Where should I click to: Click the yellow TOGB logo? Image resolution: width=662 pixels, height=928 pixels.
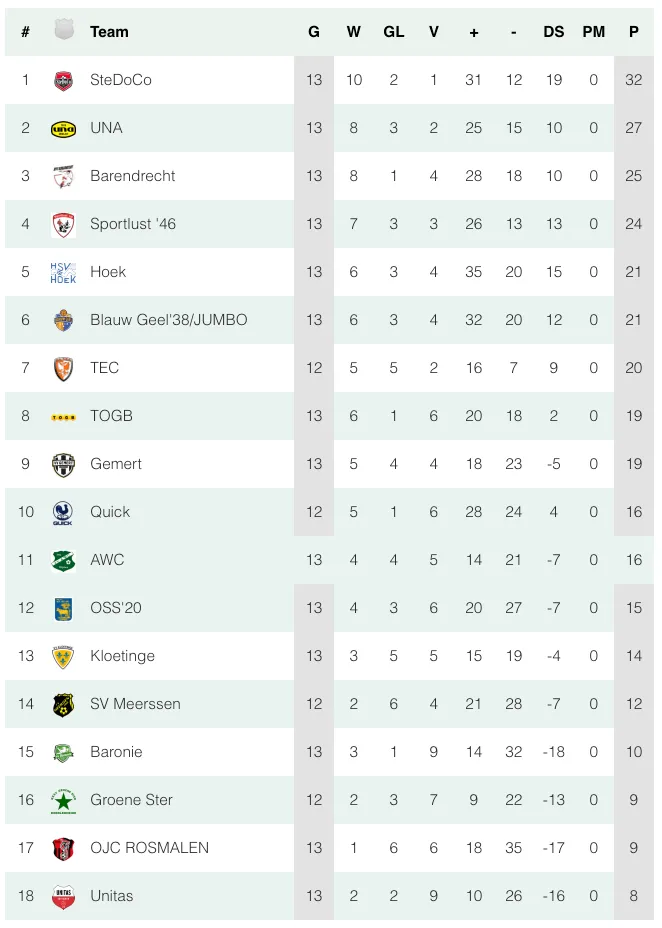click(x=63, y=417)
